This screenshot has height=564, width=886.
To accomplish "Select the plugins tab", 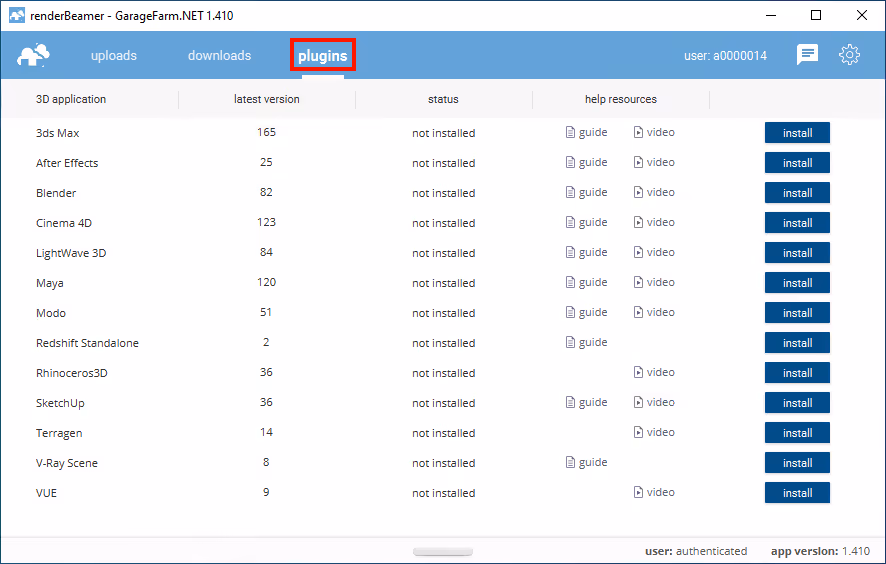I will point(323,55).
